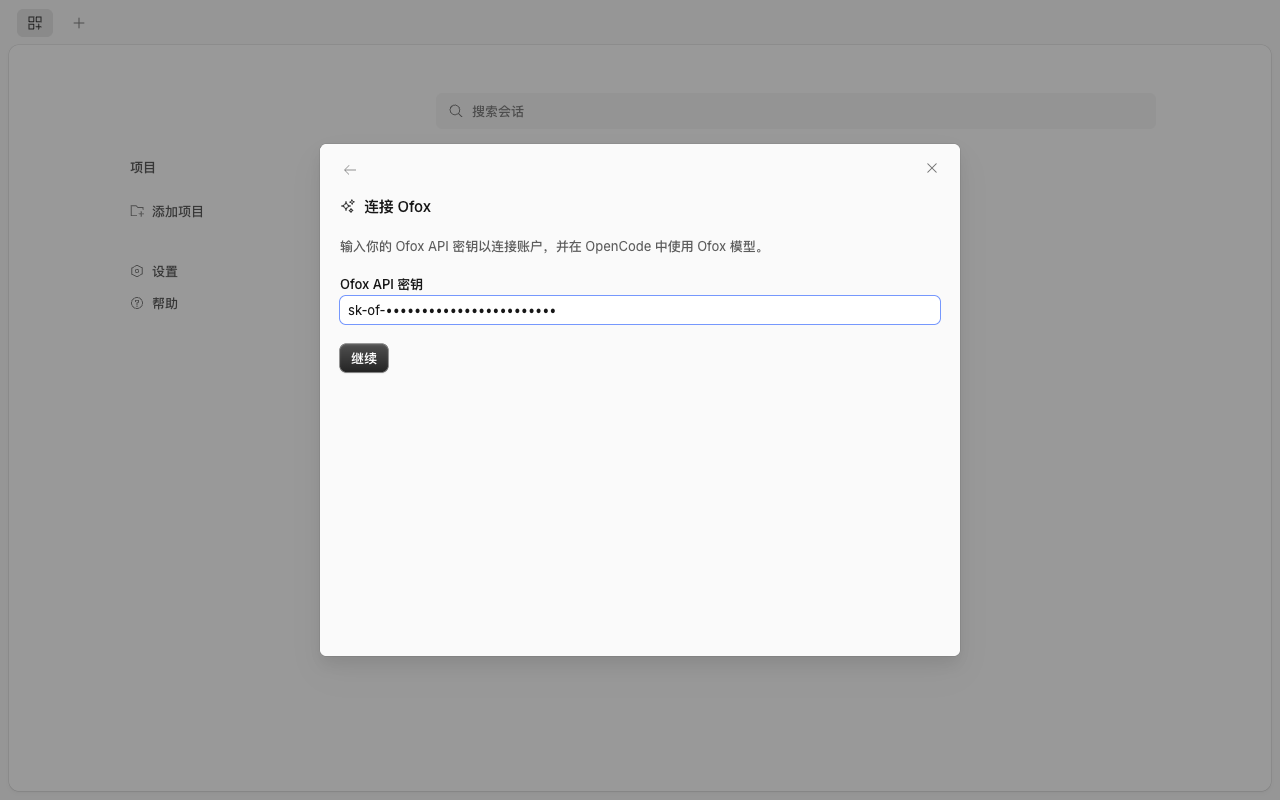Viewport: 1280px width, 800px height.
Task: Focus the Ofox API 密钥 input field
Action: pos(640,310)
